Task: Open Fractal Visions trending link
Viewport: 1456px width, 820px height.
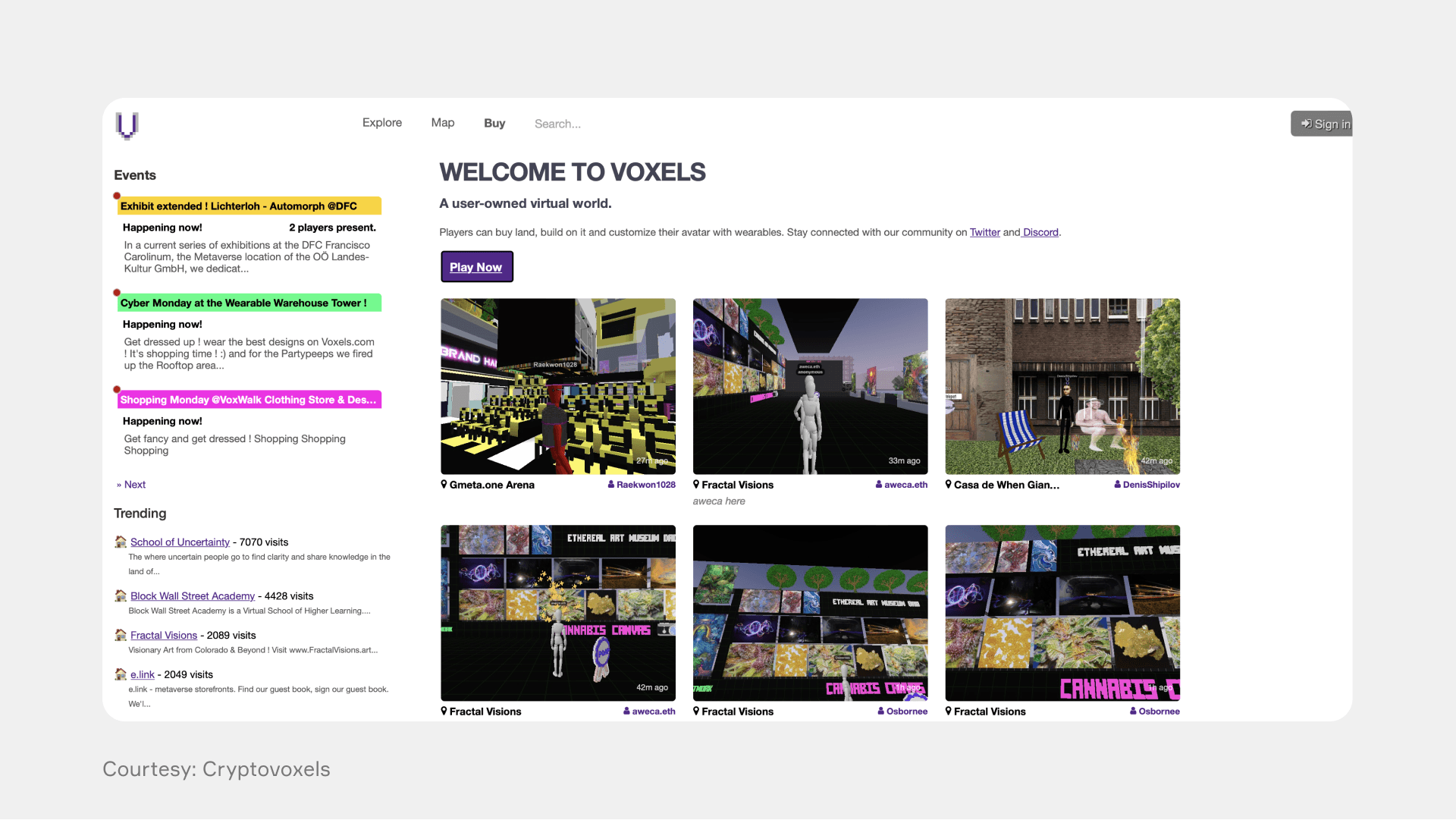Action: [x=164, y=636]
